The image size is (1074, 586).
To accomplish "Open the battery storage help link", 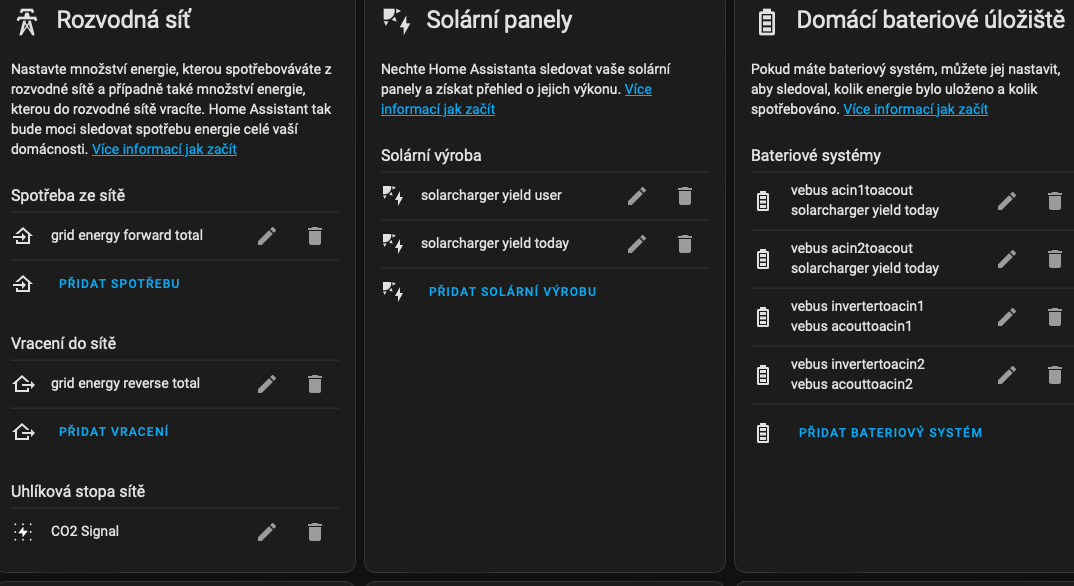I will pos(914,109).
